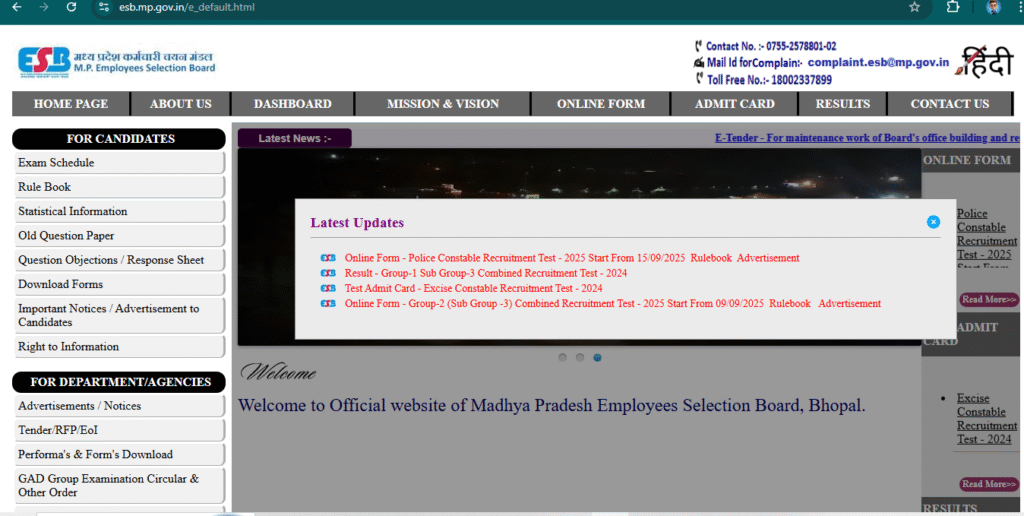Open RESULTS in the navigation bar
This screenshot has width=1024, height=516.
click(842, 104)
